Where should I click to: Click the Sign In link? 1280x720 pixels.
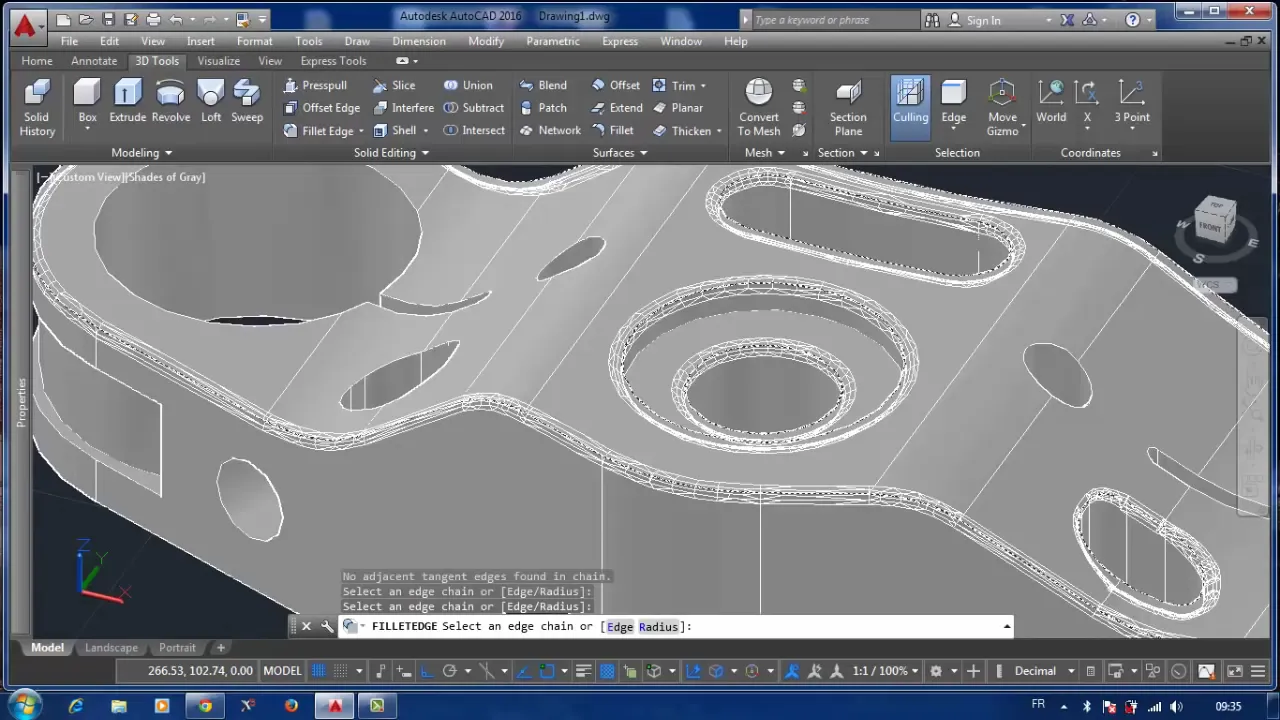click(982, 19)
